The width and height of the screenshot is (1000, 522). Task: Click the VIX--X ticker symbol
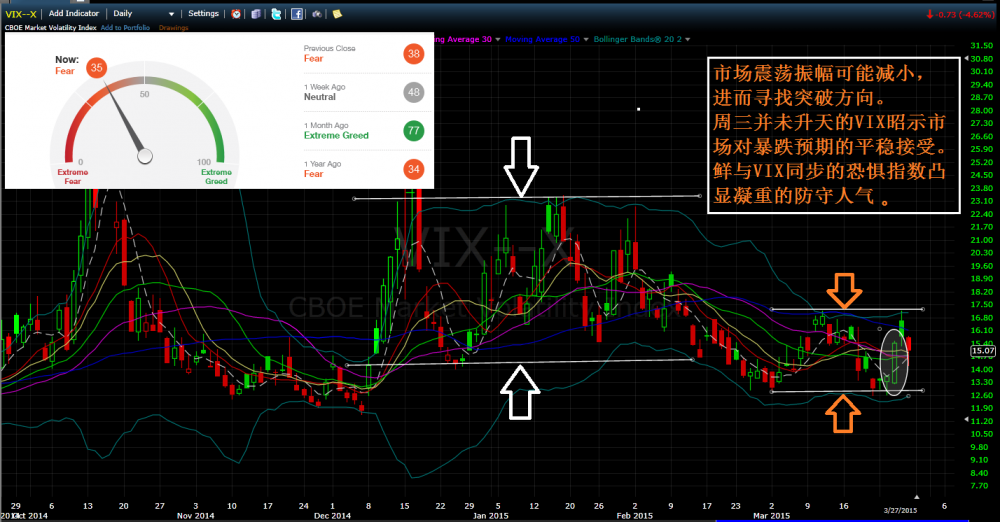[20, 14]
